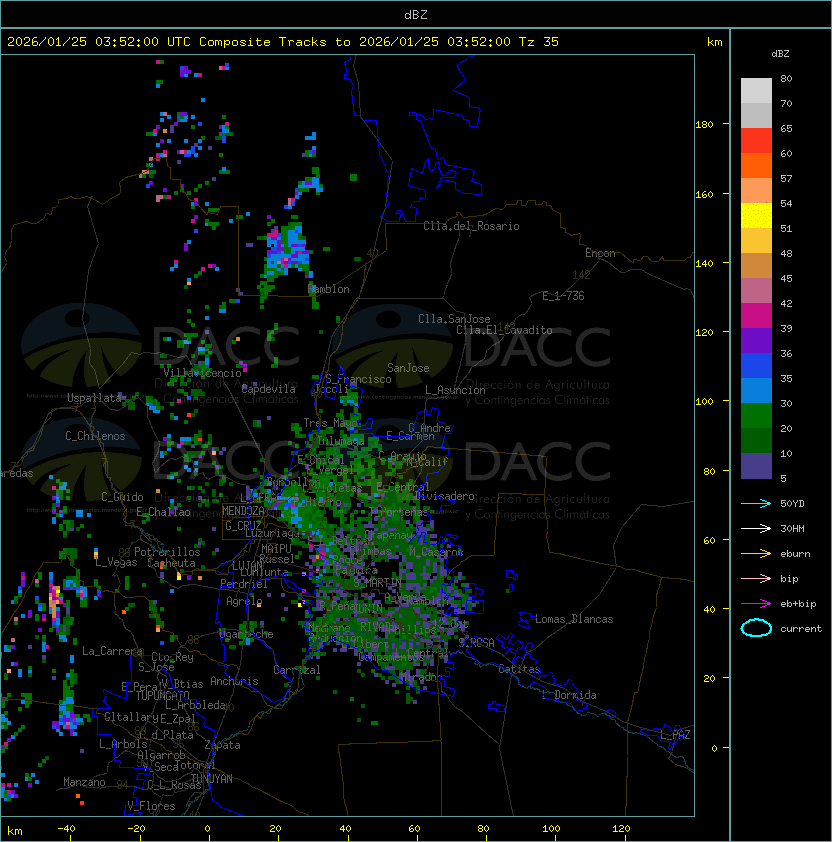Click the 180 tick on right axis
Viewport: 832px width, 842px height.
click(704, 125)
